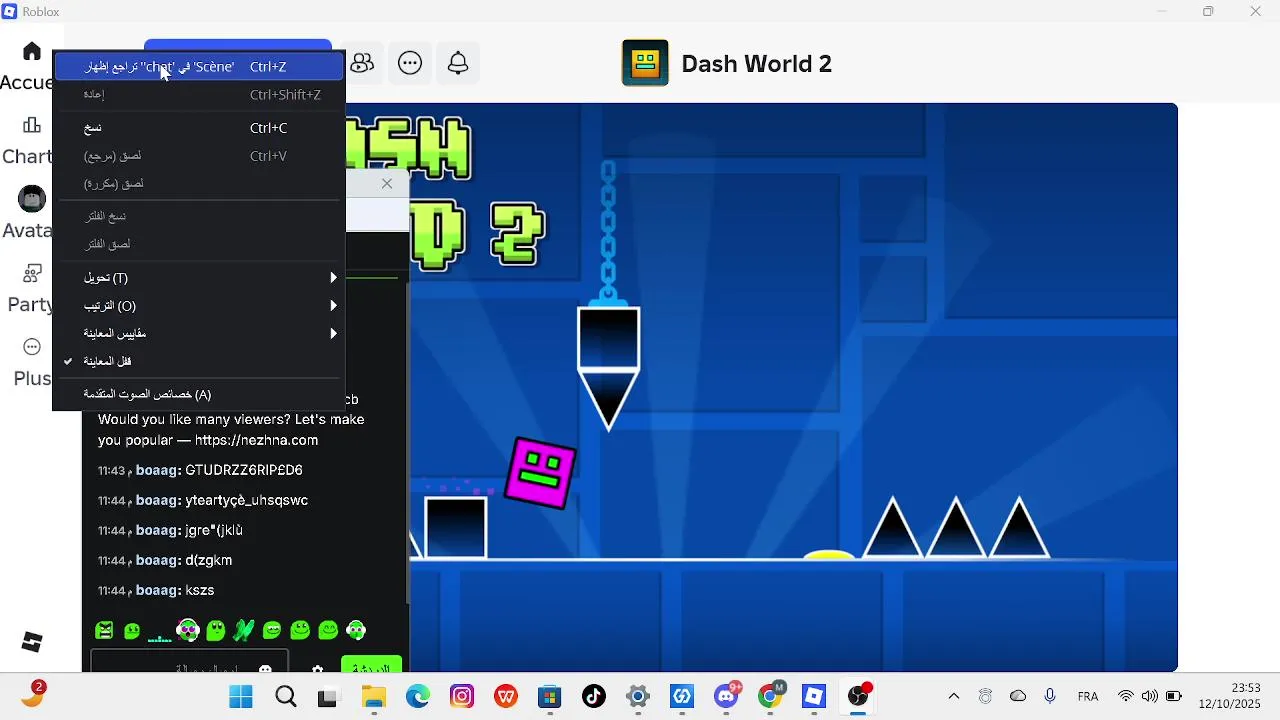Open the Windows Start button
Image resolution: width=1280 pixels, height=720 pixels.
point(241,697)
